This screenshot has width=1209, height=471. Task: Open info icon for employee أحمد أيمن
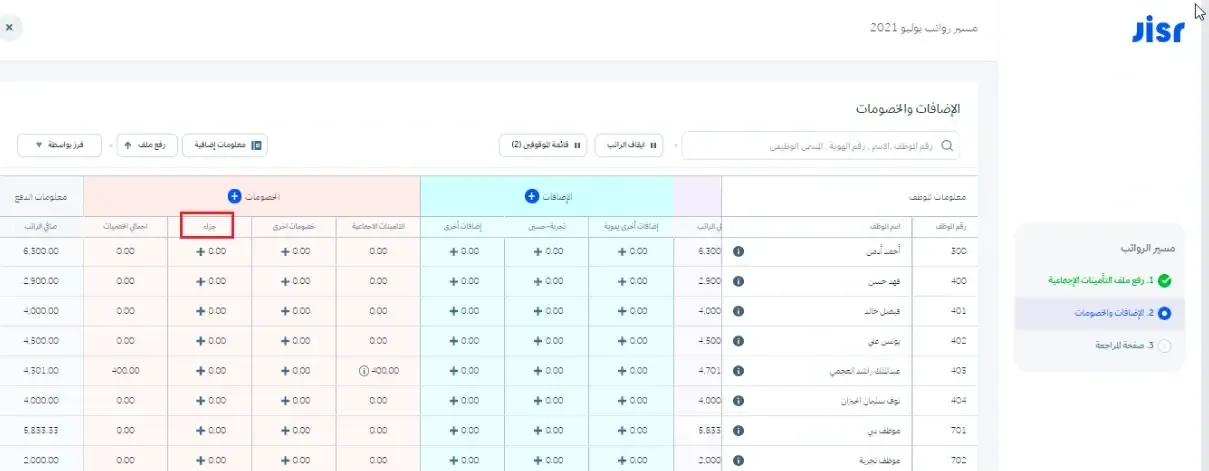point(738,252)
